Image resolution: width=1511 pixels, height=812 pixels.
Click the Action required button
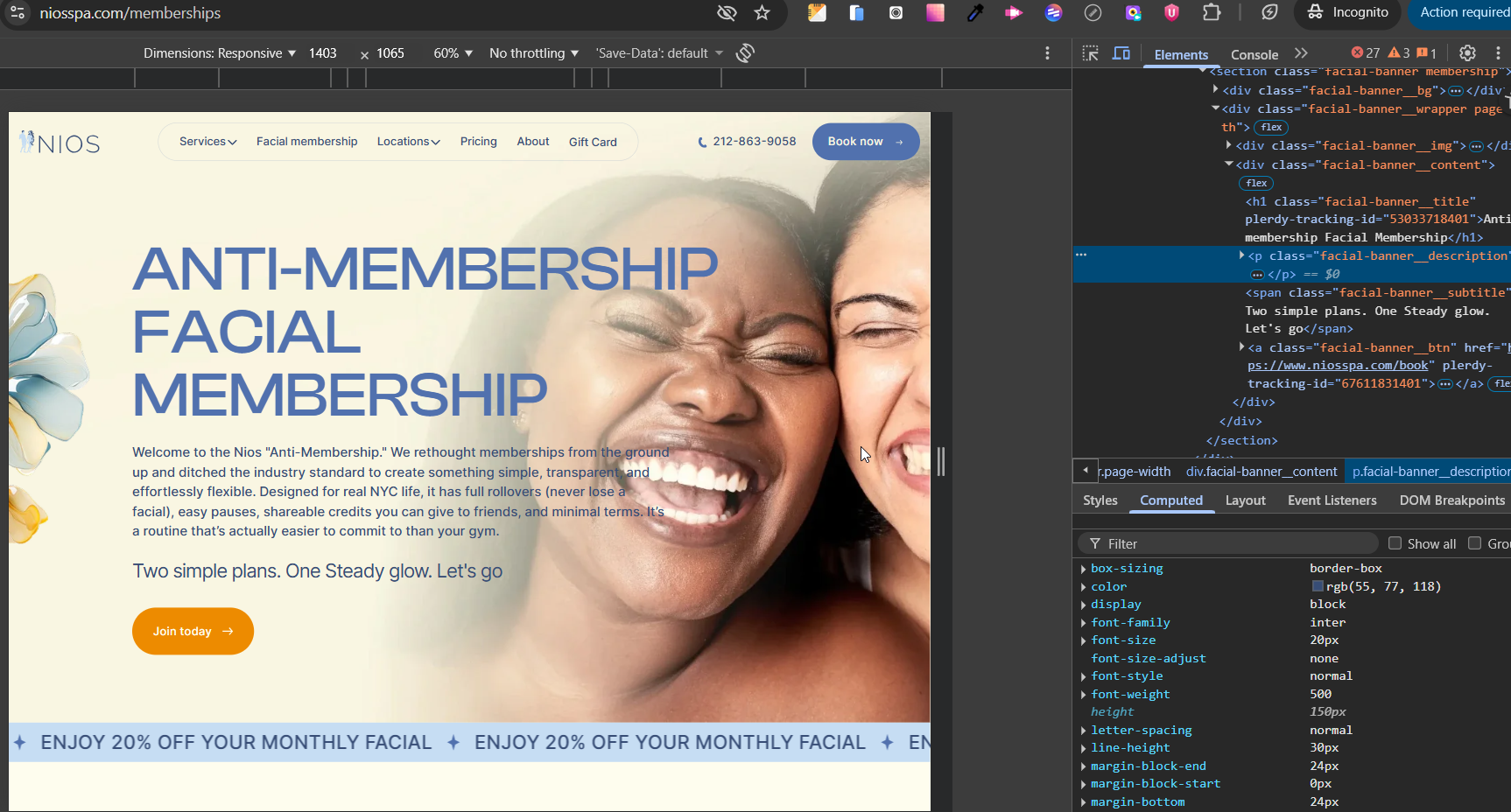point(1463,12)
